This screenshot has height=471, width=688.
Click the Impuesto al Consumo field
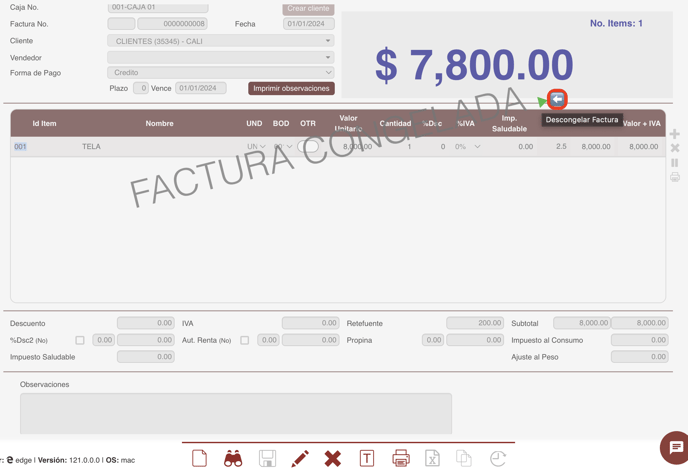(x=640, y=340)
